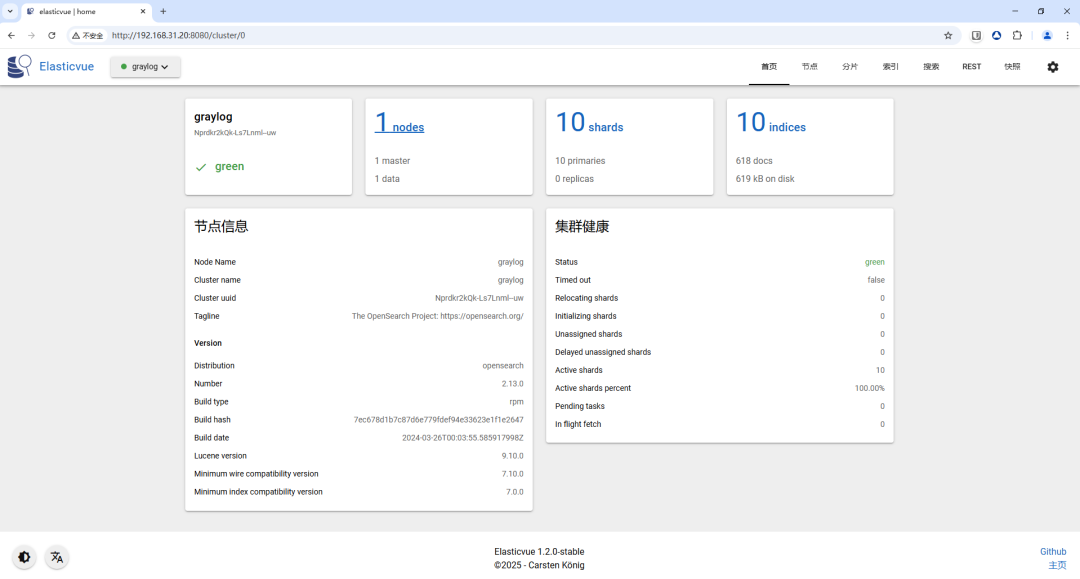Select the Lucene version 9.10.0
1080x579 pixels.
click(512, 456)
